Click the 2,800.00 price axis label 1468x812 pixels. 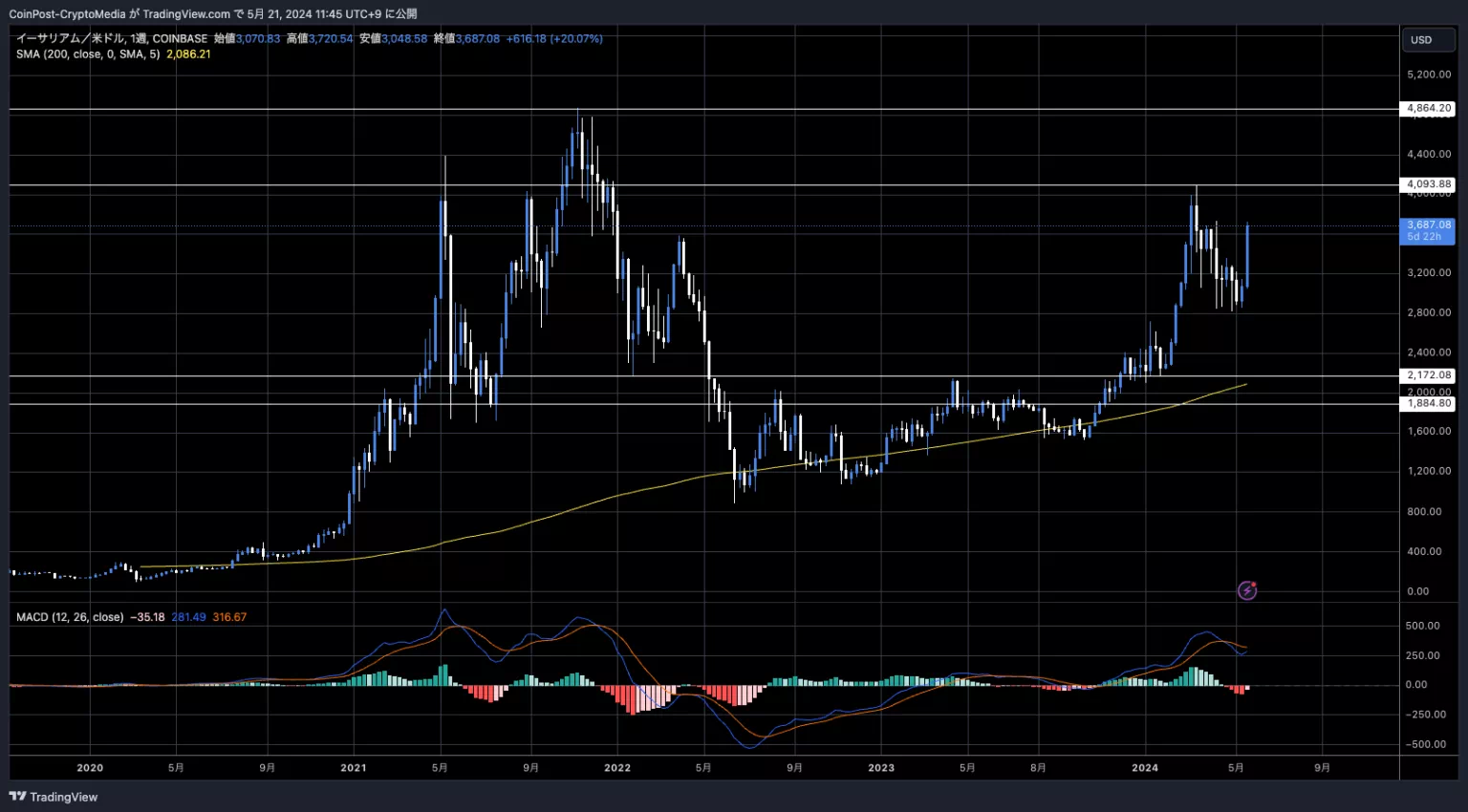click(1429, 312)
